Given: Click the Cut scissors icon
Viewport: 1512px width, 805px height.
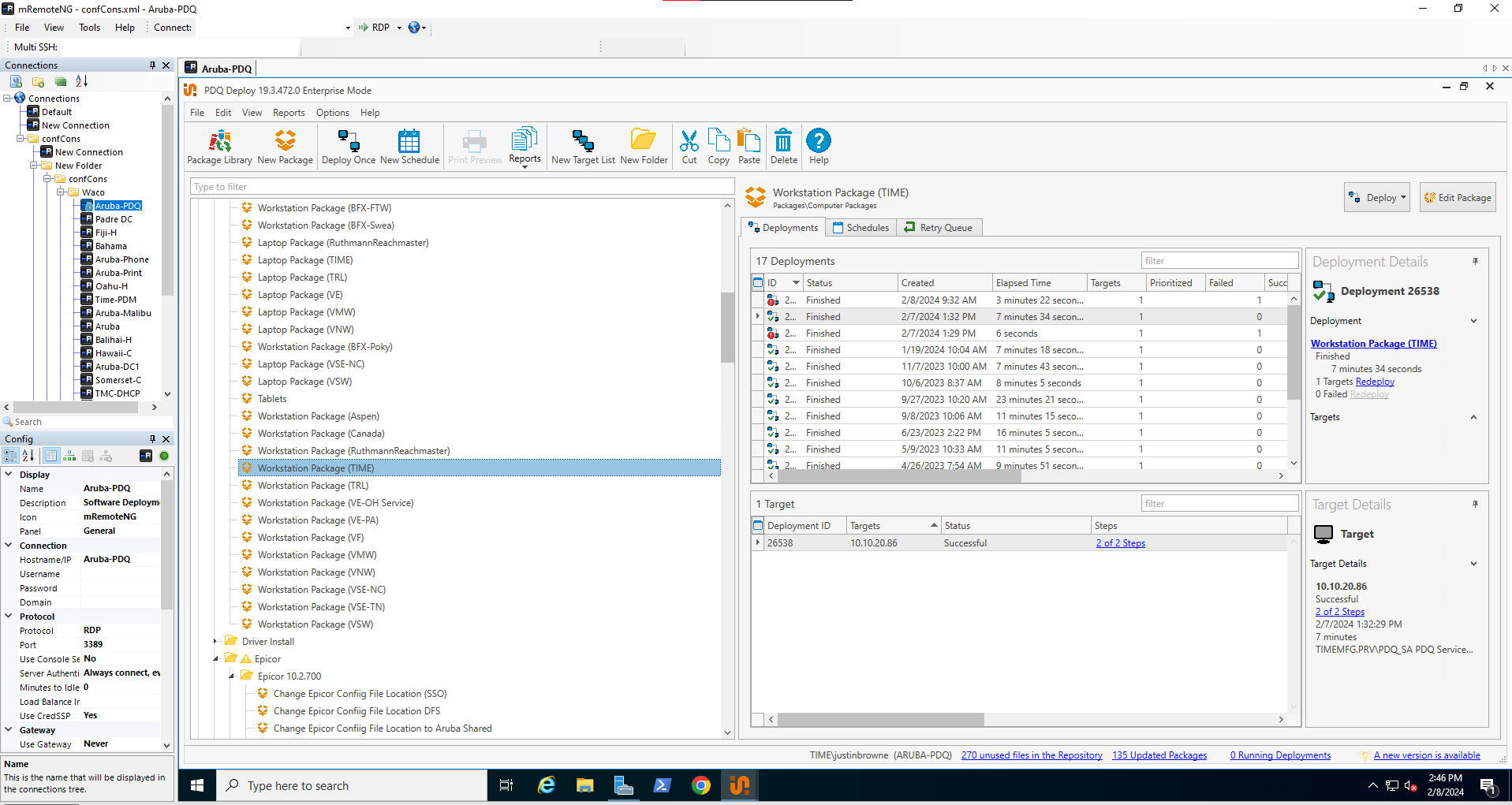Looking at the screenshot, I should click(x=689, y=147).
